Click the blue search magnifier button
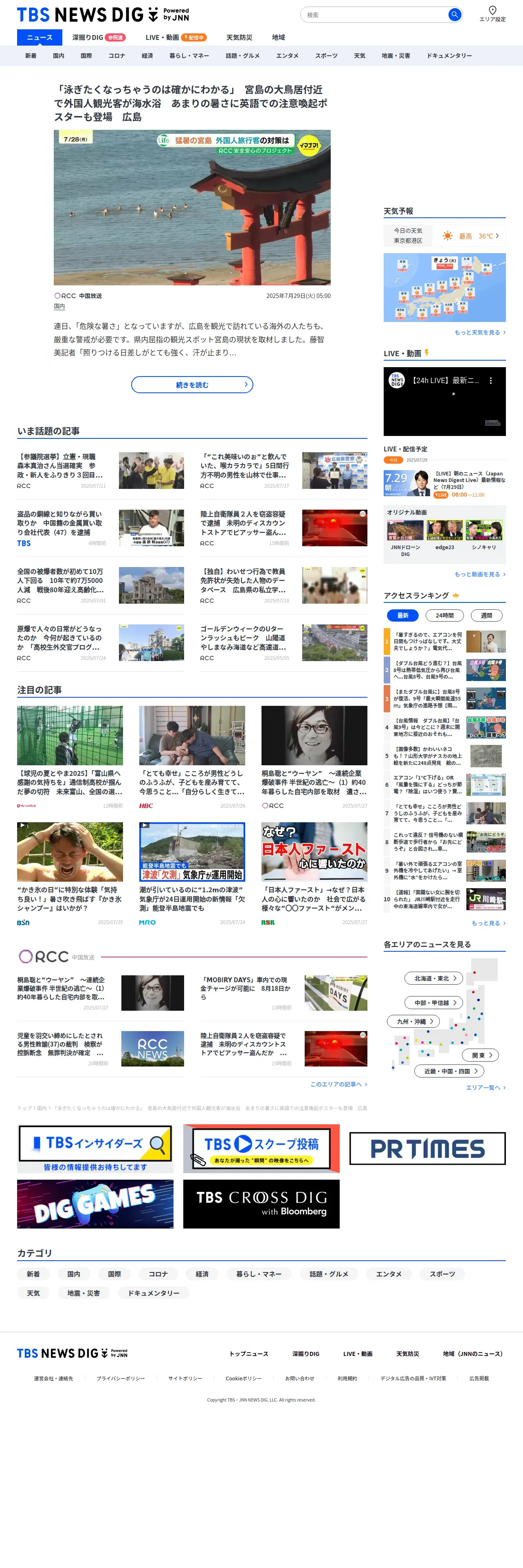Screen dimensions: 523x1568 [454, 15]
